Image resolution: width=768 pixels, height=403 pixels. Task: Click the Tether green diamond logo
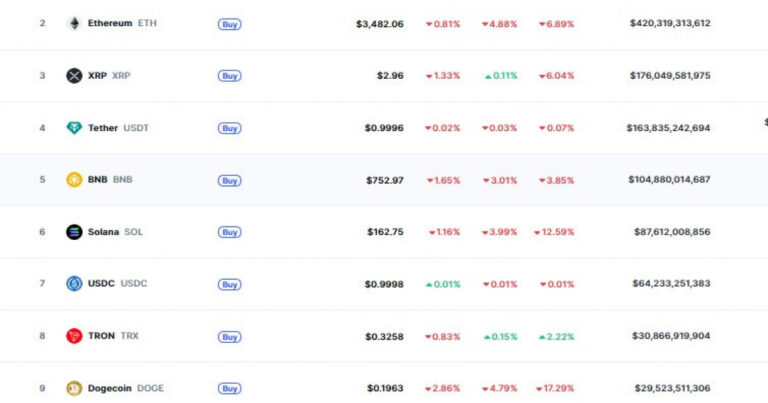(x=74, y=128)
